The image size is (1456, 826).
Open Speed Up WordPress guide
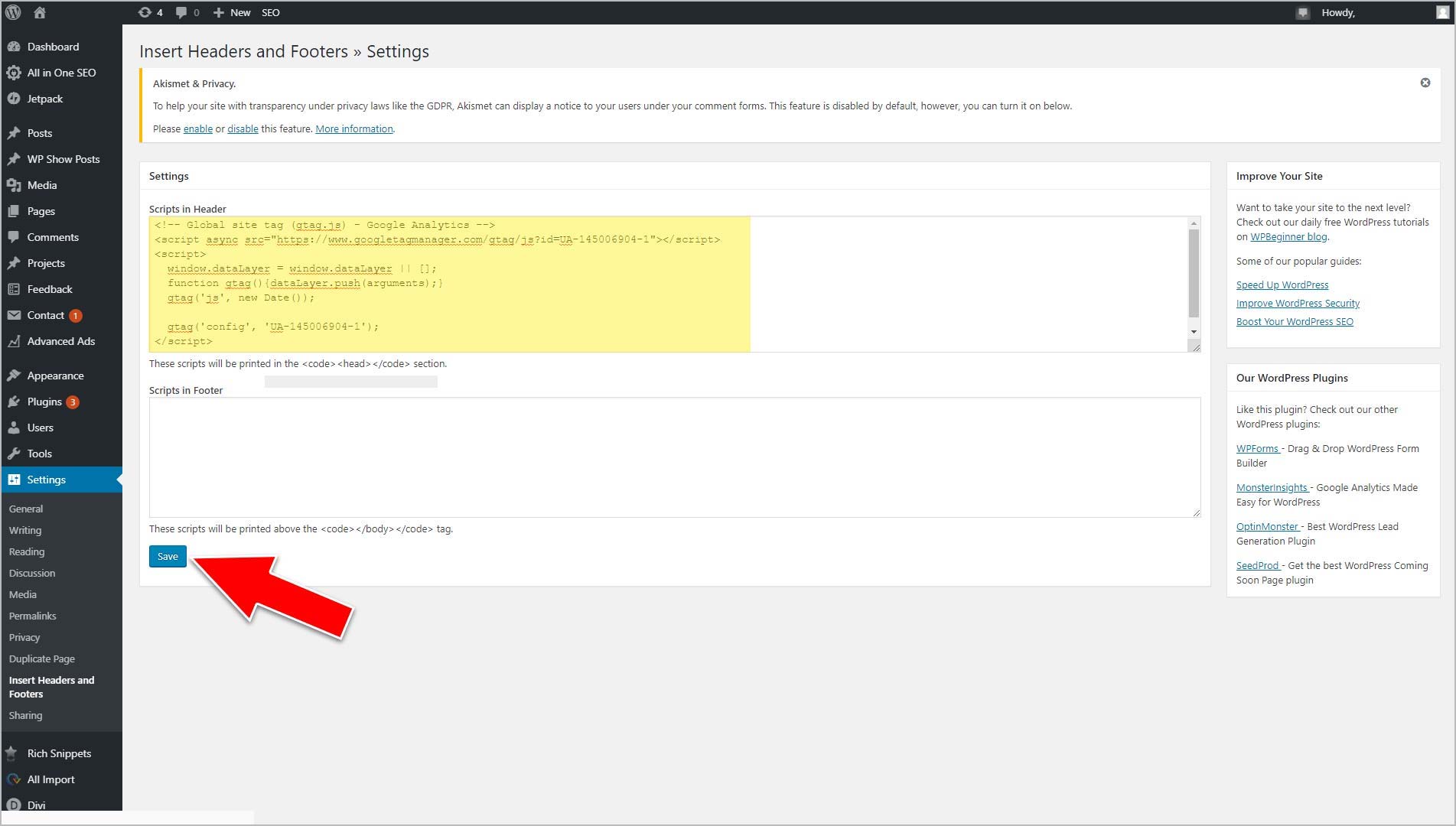coord(1282,285)
